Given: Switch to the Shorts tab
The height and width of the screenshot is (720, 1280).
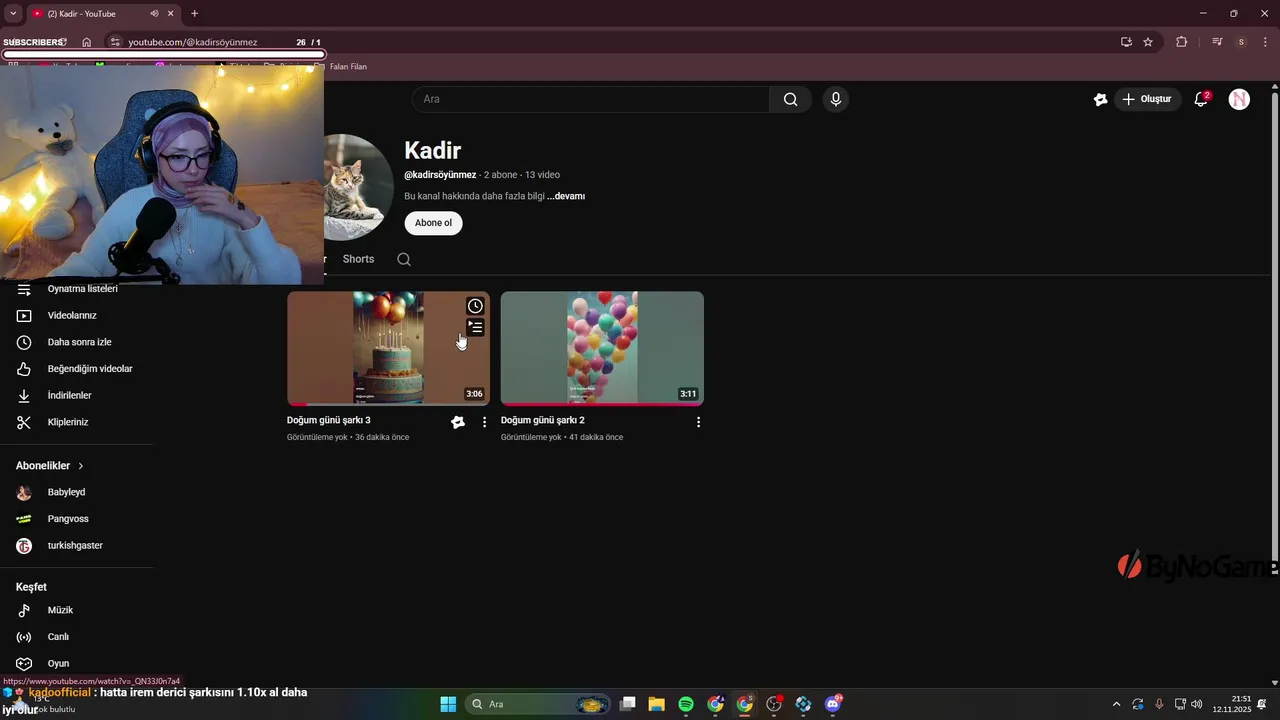Looking at the screenshot, I should pyautogui.click(x=358, y=259).
